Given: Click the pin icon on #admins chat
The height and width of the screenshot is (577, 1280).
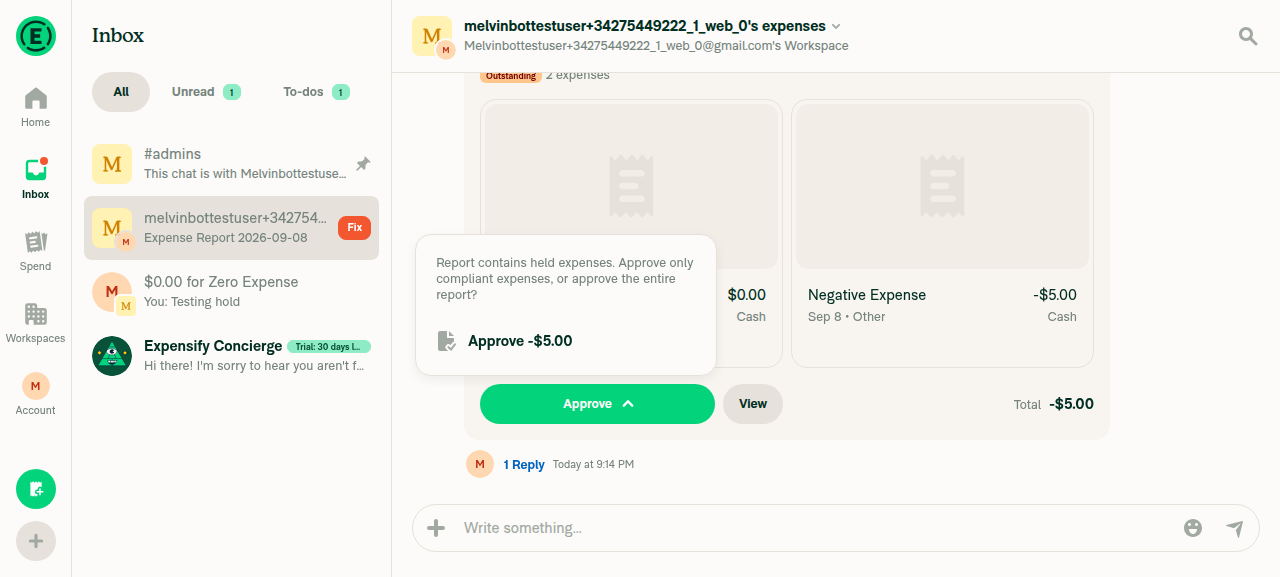Looking at the screenshot, I should click(363, 164).
